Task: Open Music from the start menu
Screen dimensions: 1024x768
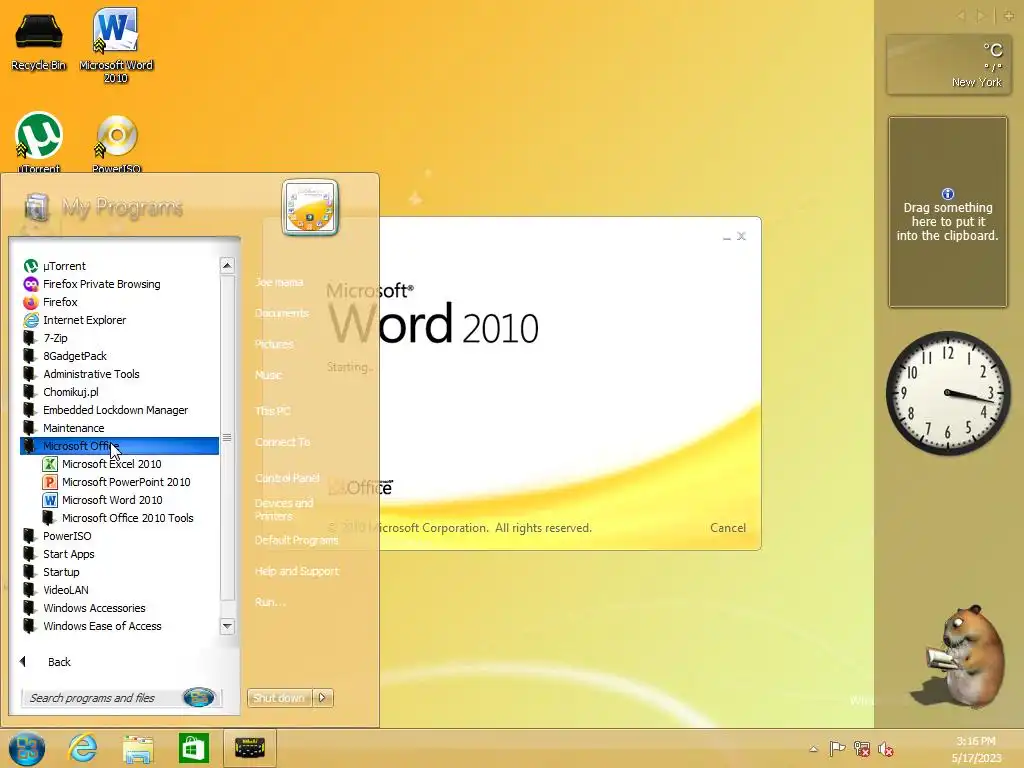Action: click(268, 375)
